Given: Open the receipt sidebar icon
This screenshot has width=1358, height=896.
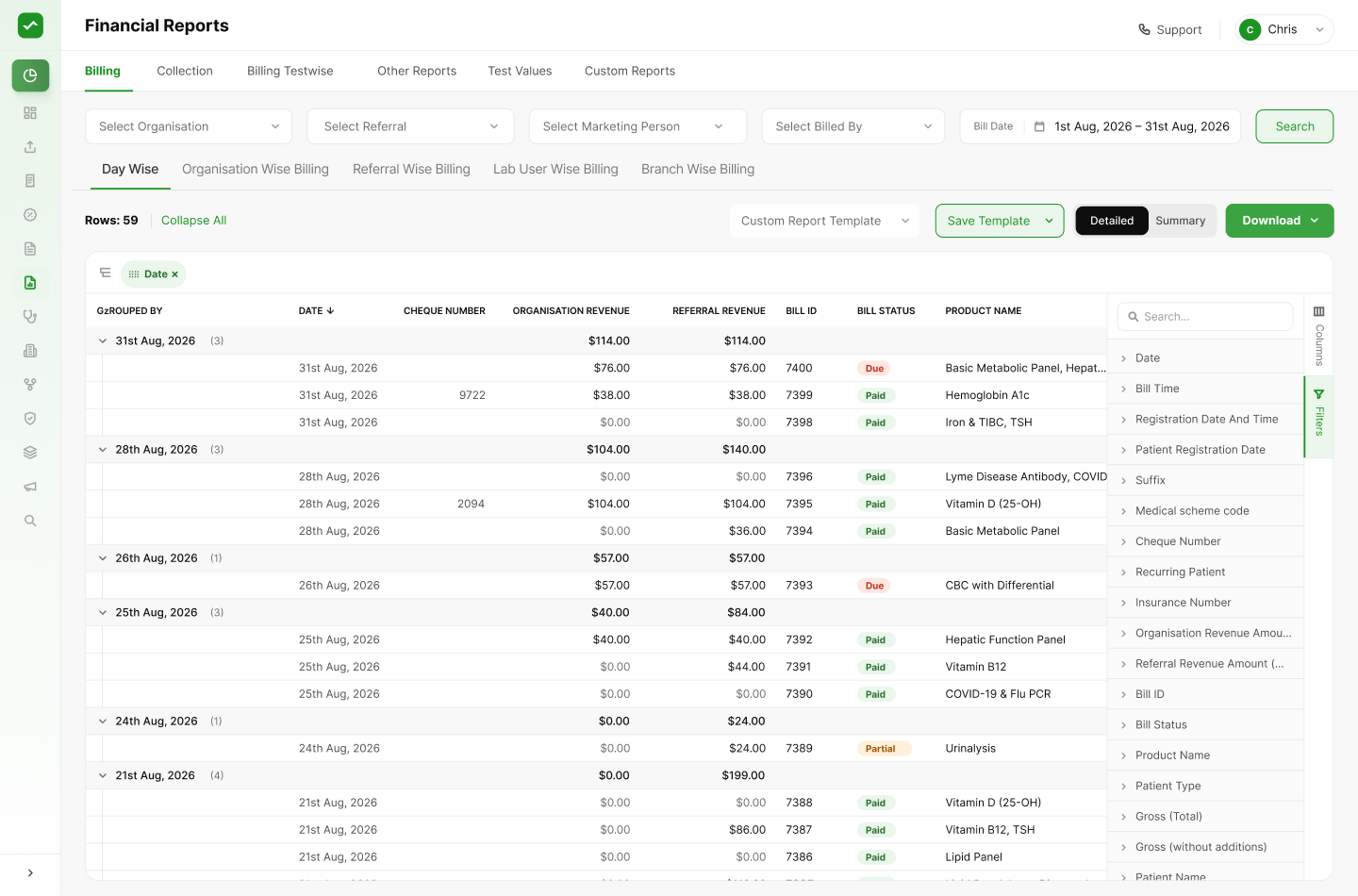Looking at the screenshot, I should coord(30,181).
